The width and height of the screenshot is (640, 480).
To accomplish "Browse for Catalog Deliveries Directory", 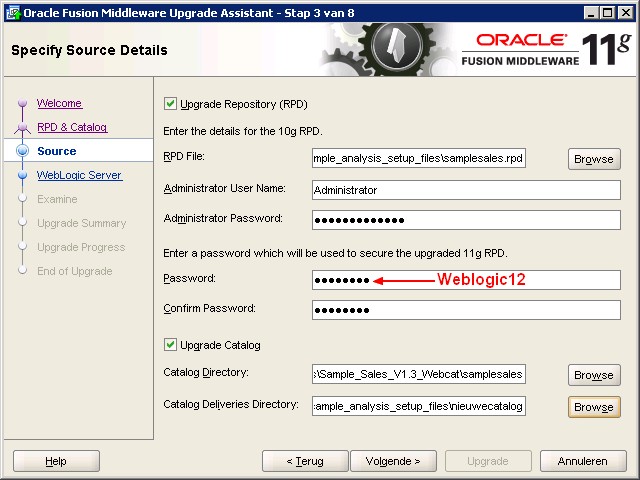I will [x=594, y=407].
